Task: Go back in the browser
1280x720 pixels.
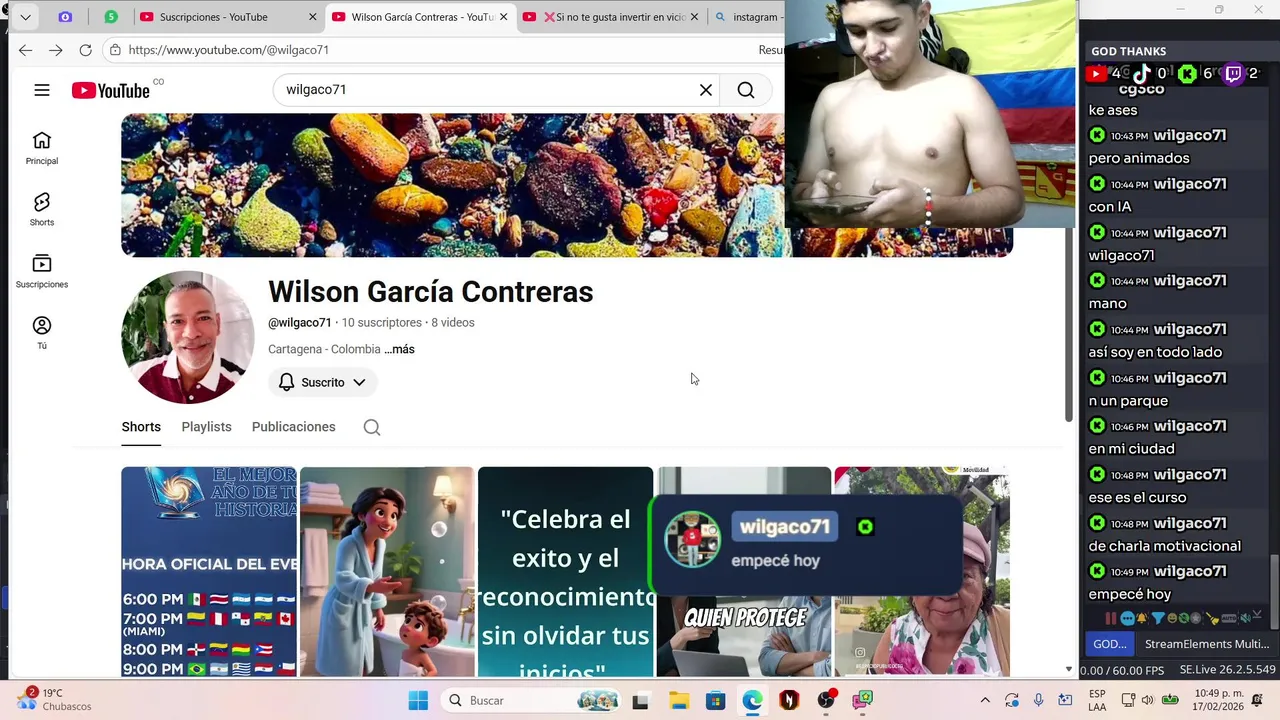Action: point(25,50)
